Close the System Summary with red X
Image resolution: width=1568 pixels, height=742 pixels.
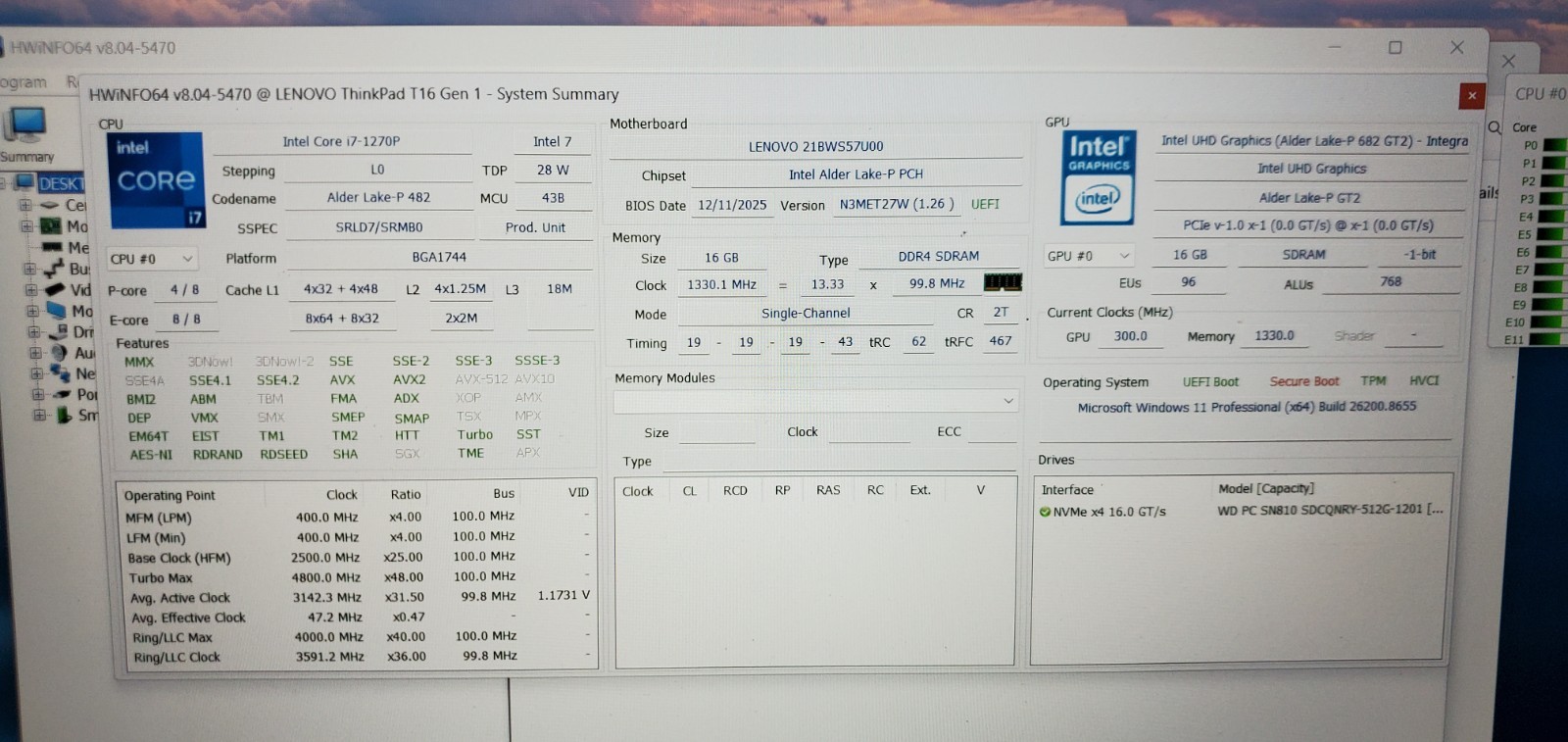[1471, 95]
